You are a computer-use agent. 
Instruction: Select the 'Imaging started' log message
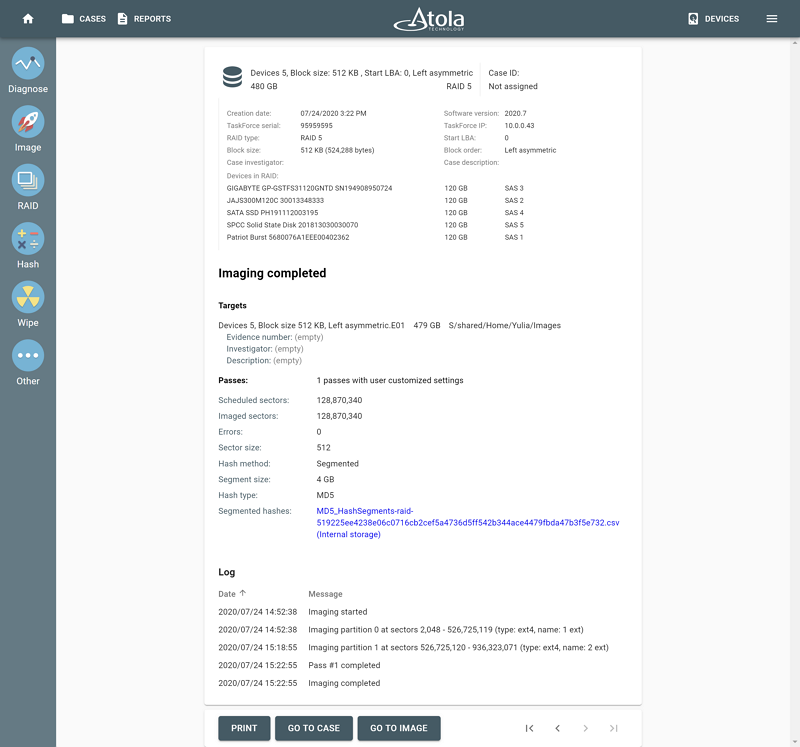click(338, 612)
